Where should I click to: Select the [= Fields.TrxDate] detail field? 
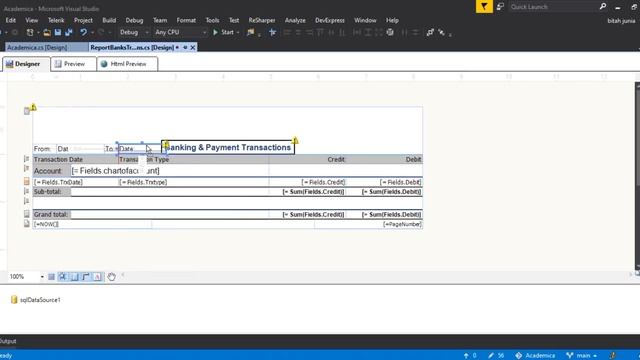click(x=76, y=182)
